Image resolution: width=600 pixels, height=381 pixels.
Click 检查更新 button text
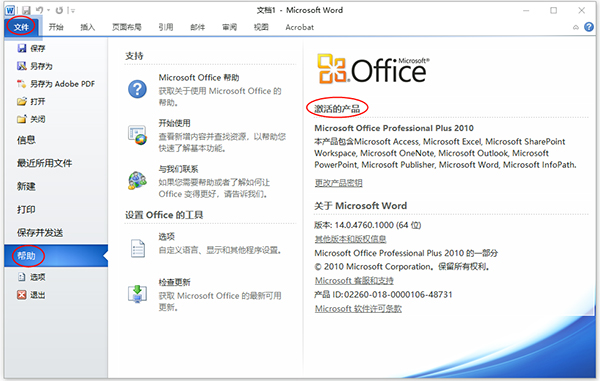tap(174, 282)
